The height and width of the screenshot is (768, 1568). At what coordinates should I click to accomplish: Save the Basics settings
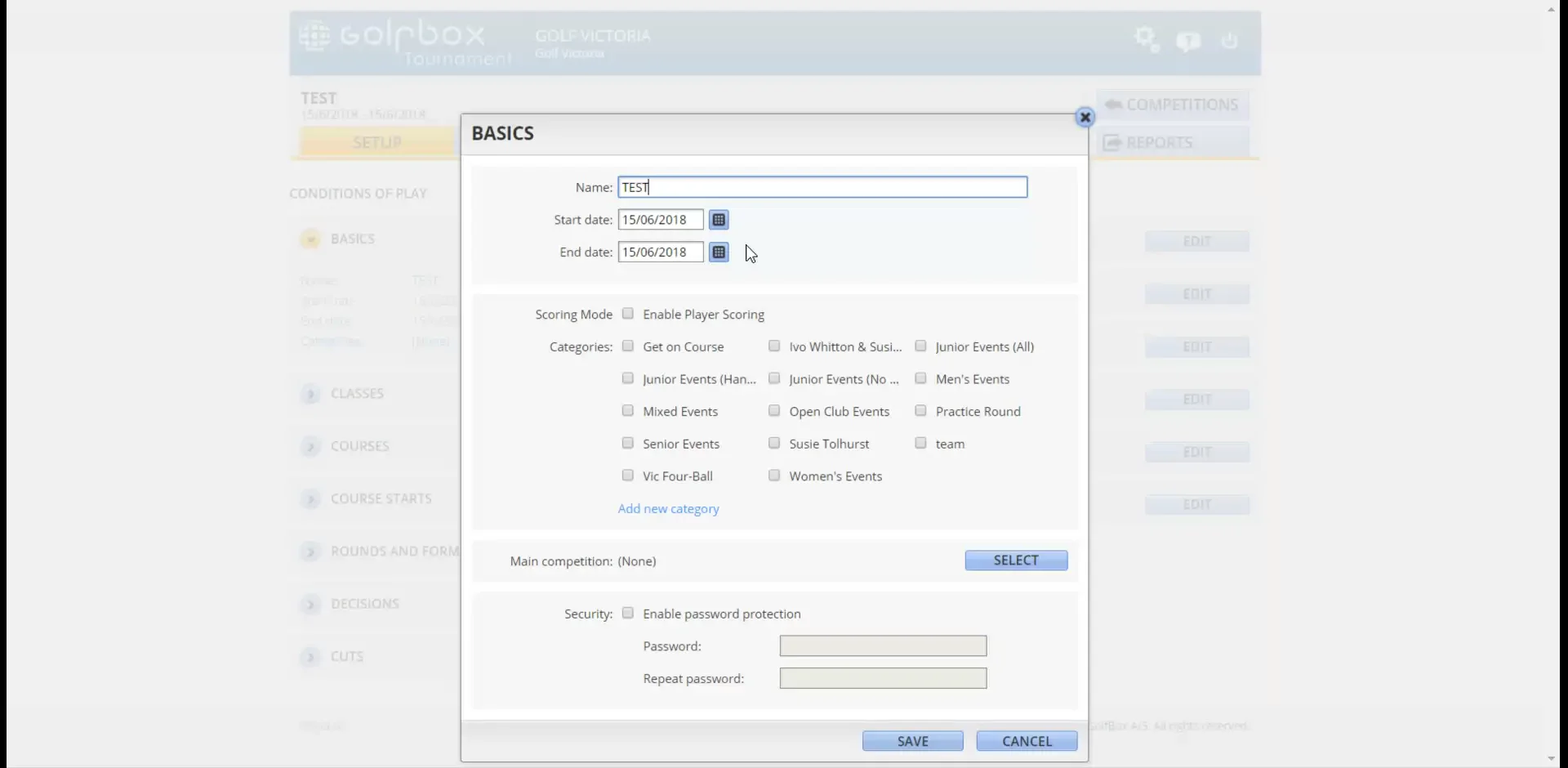(912, 741)
